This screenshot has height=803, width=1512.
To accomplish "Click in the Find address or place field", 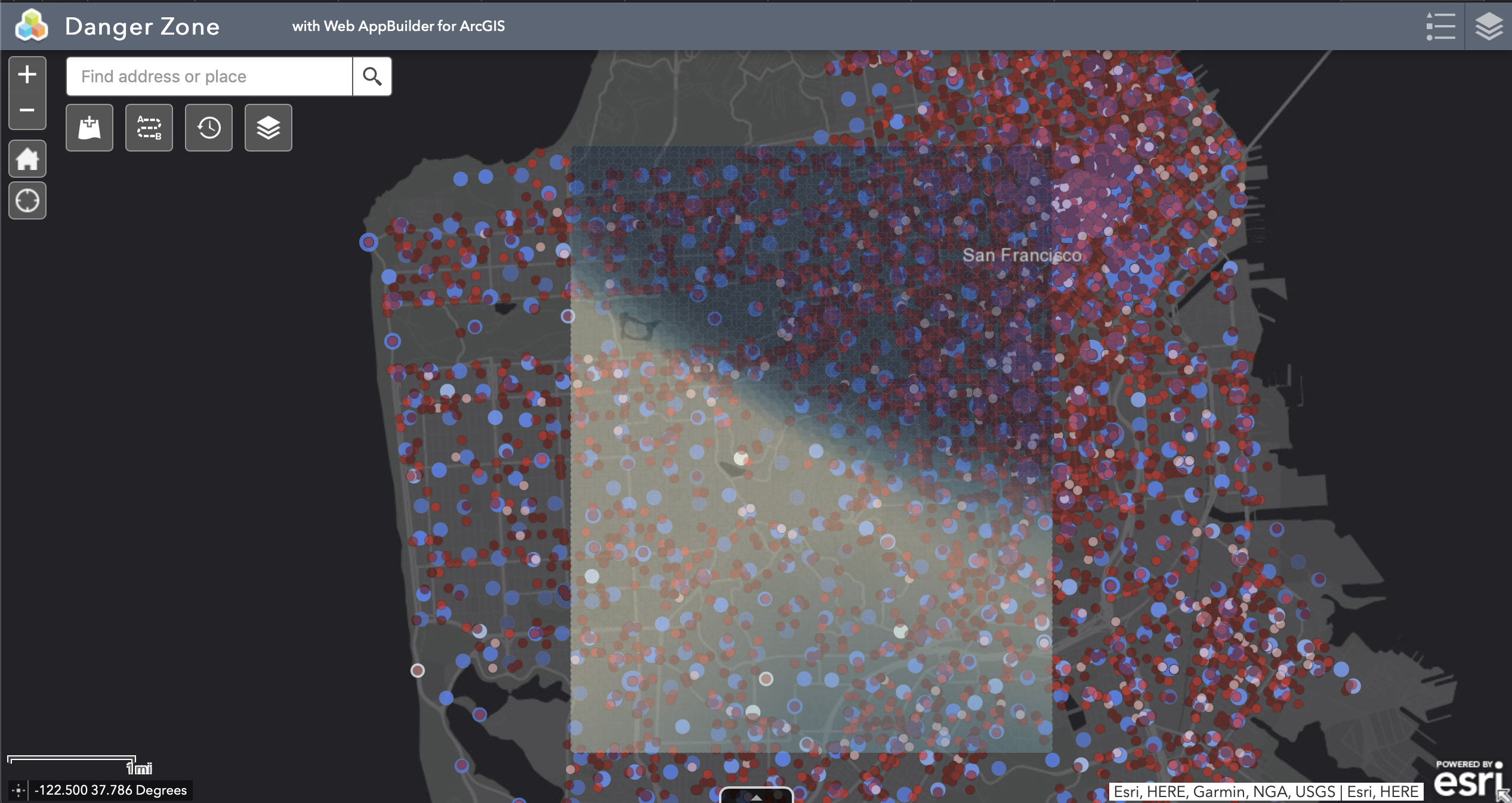I will point(209,76).
